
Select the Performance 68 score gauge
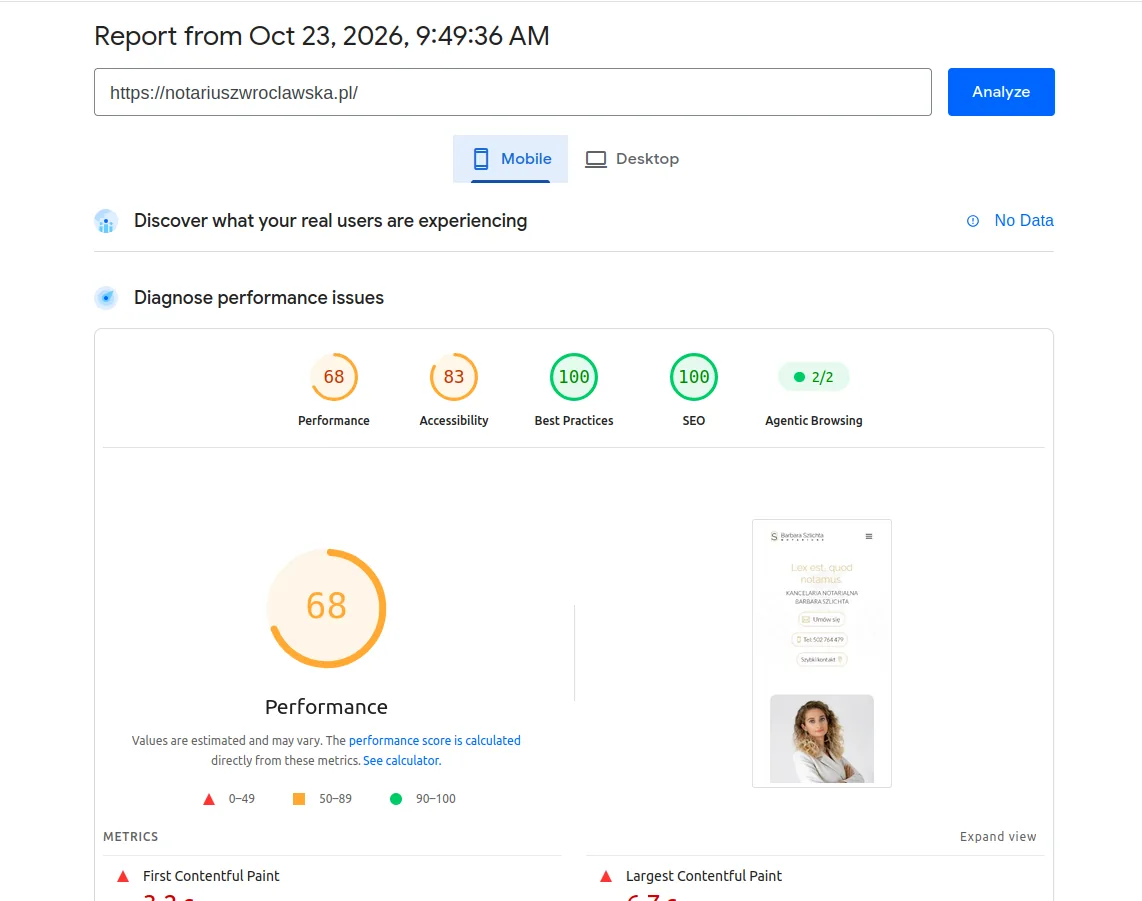click(x=334, y=377)
